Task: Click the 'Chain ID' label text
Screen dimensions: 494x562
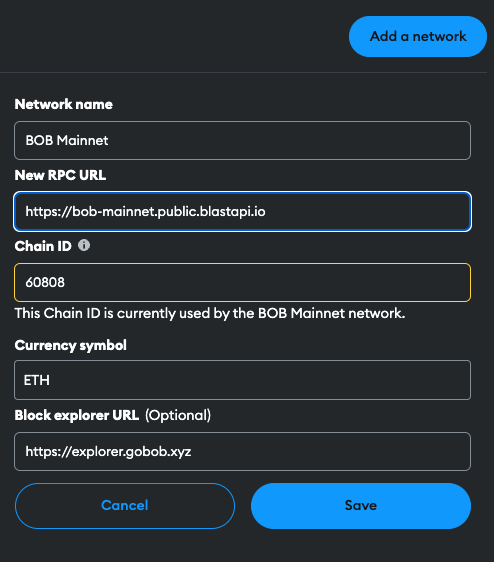Action: point(43,246)
